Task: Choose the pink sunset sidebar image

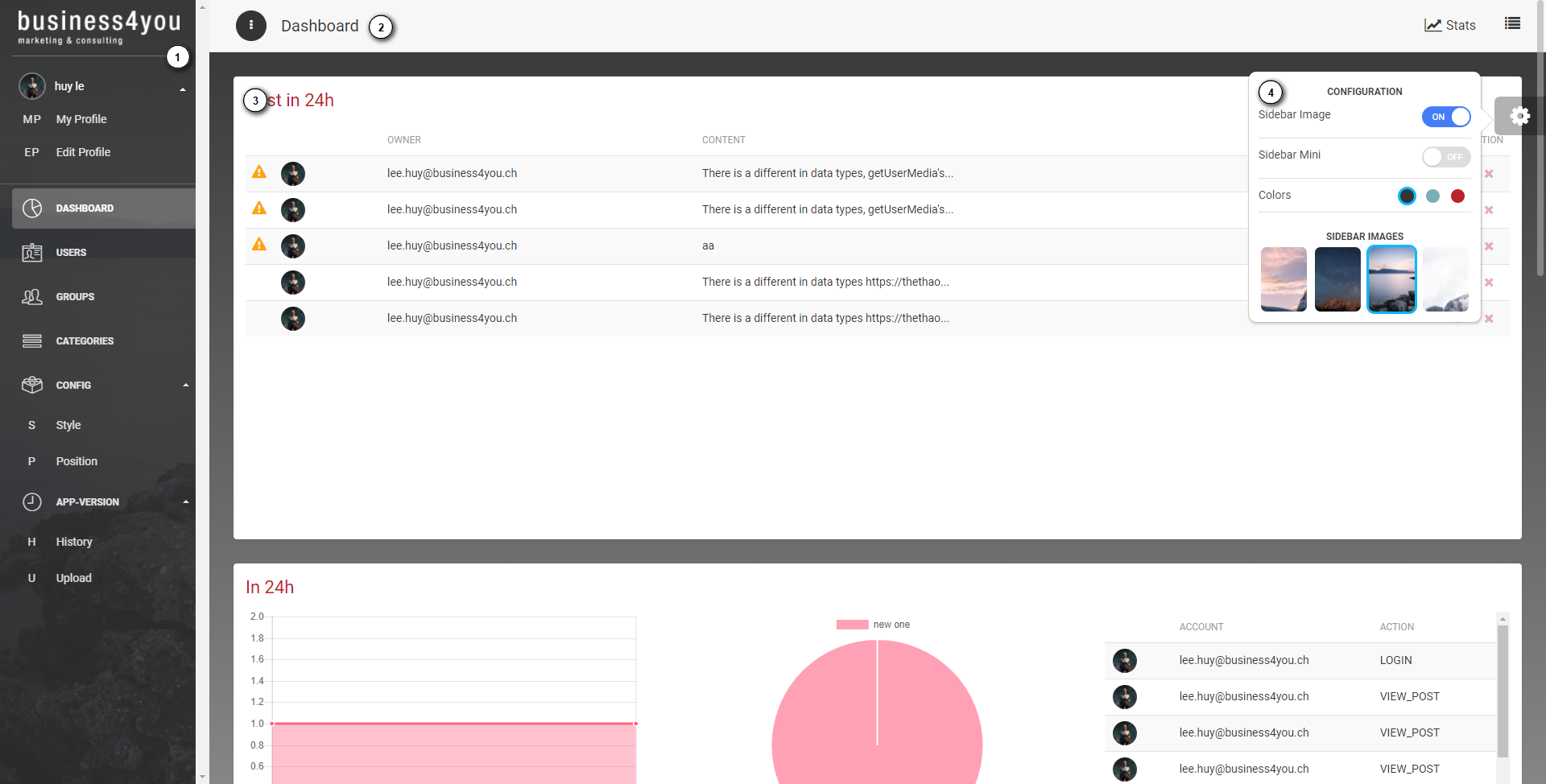Action: coord(1284,279)
